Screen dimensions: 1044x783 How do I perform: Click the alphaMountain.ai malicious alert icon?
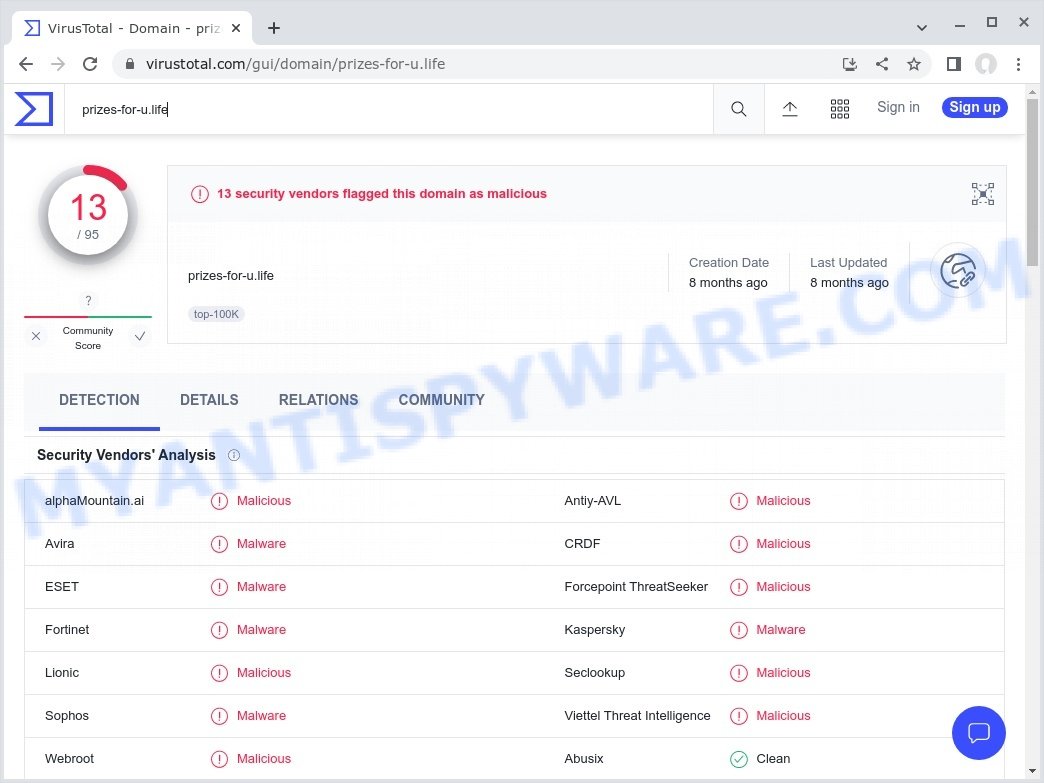(x=219, y=501)
